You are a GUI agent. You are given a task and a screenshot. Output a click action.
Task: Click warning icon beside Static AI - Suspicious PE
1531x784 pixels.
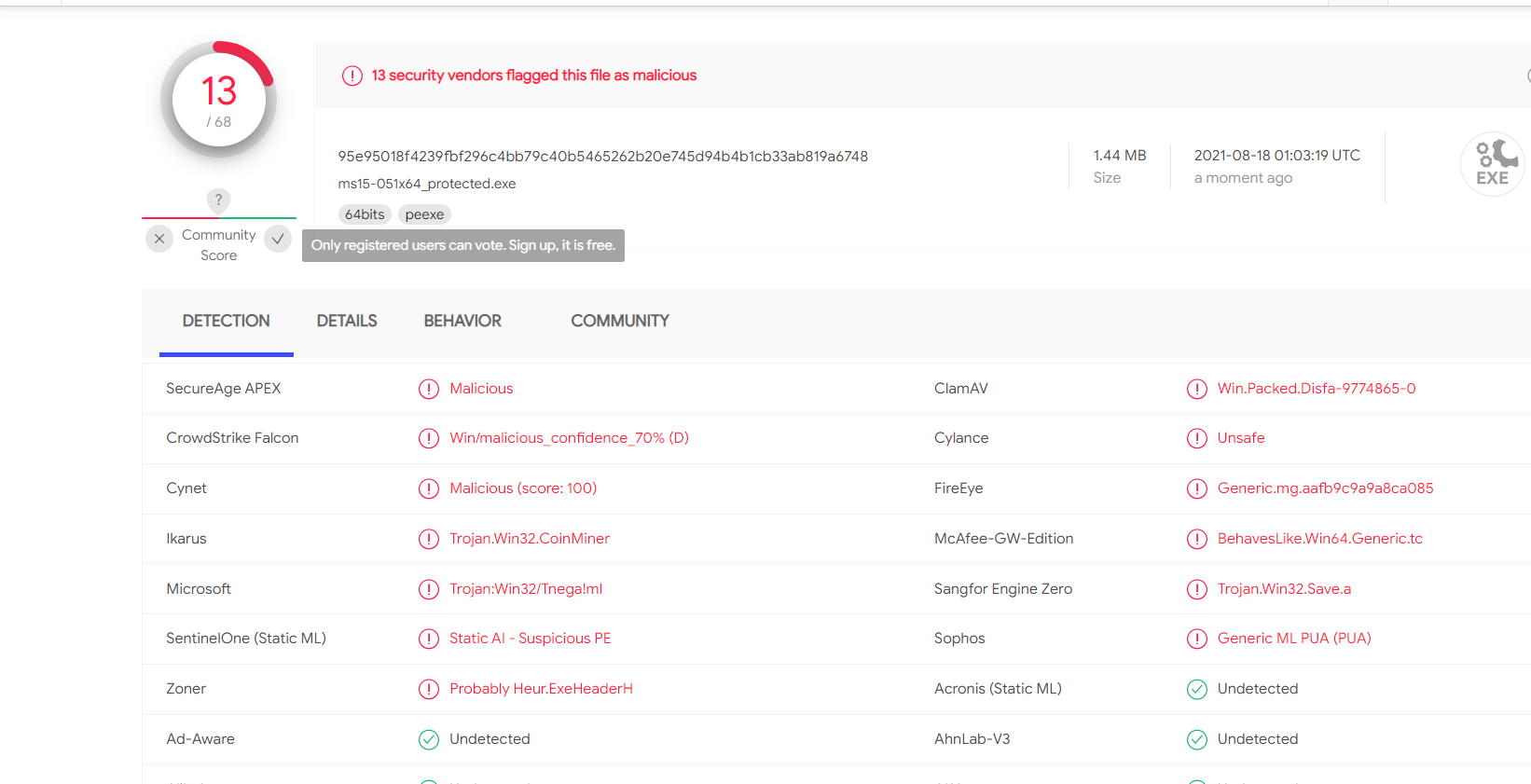[x=429, y=639]
